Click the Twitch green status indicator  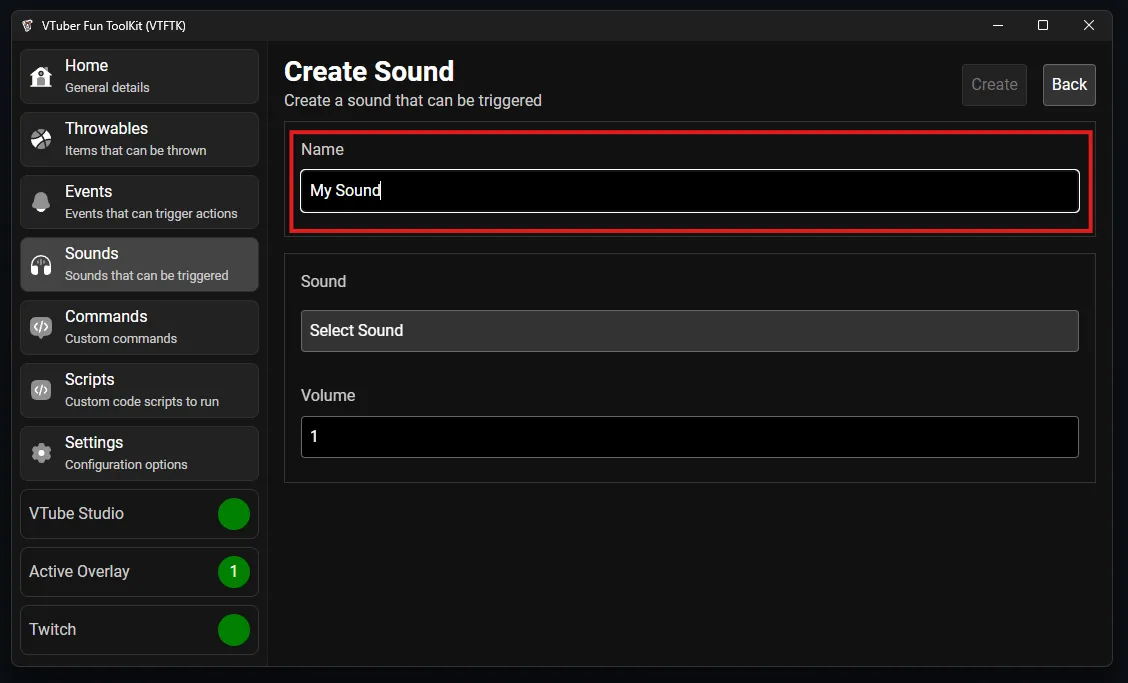pyautogui.click(x=233, y=630)
